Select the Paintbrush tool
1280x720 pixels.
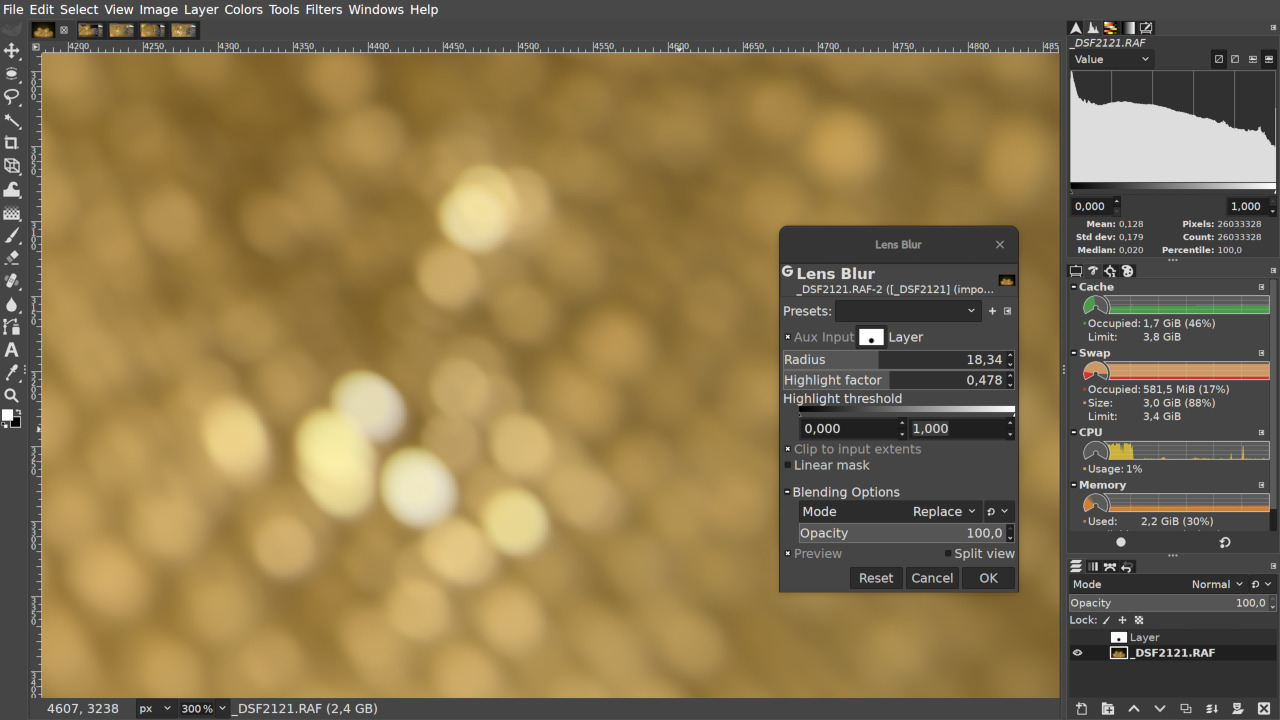point(13,236)
